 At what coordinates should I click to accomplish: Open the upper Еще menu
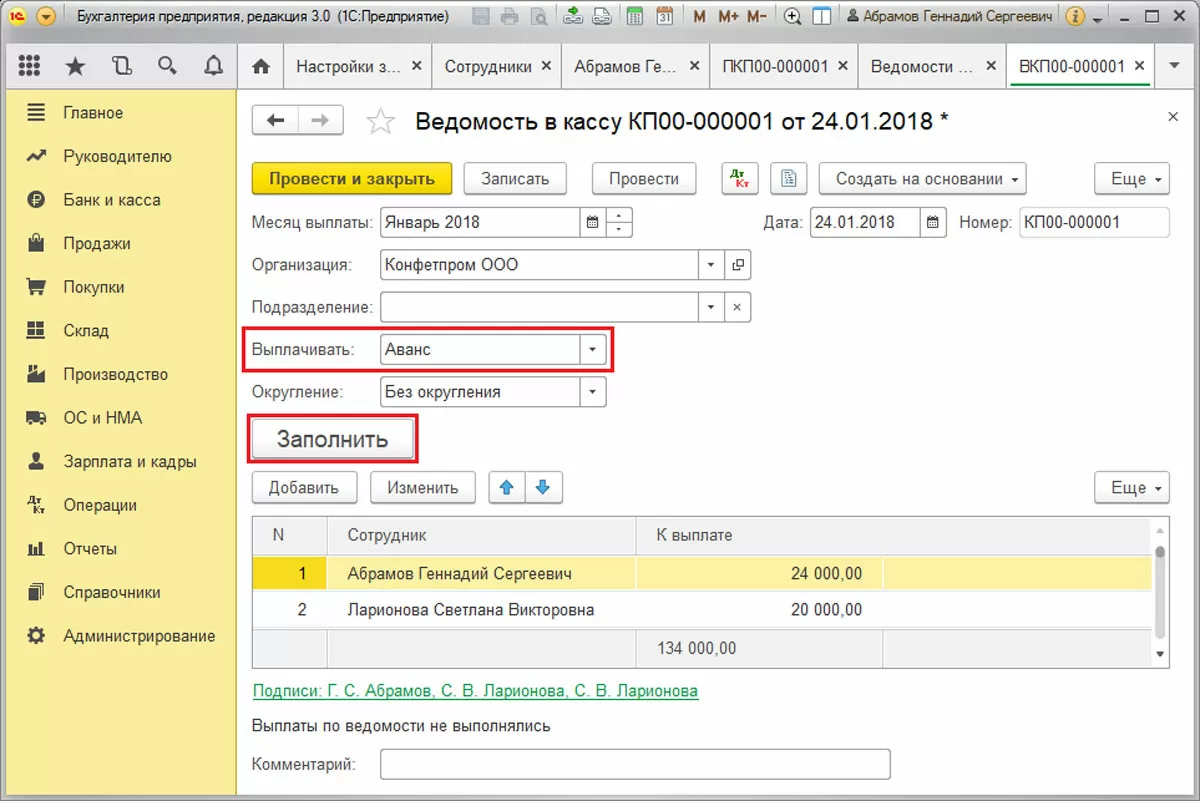coord(1132,179)
